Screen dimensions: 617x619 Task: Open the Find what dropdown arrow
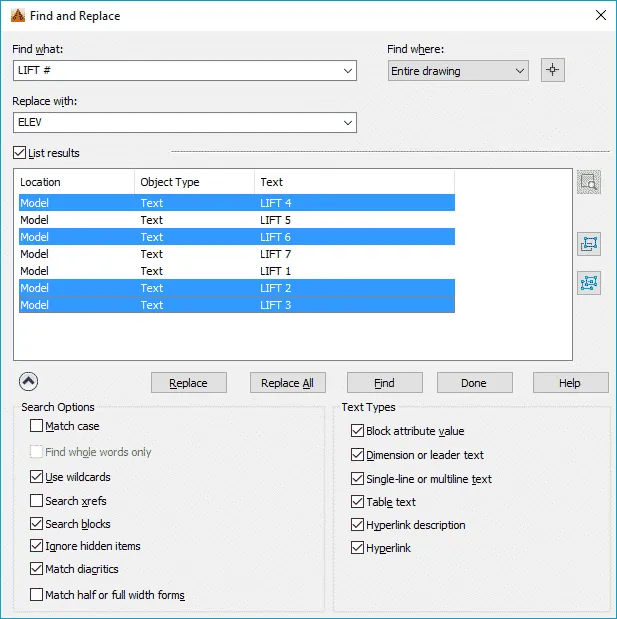(x=347, y=71)
